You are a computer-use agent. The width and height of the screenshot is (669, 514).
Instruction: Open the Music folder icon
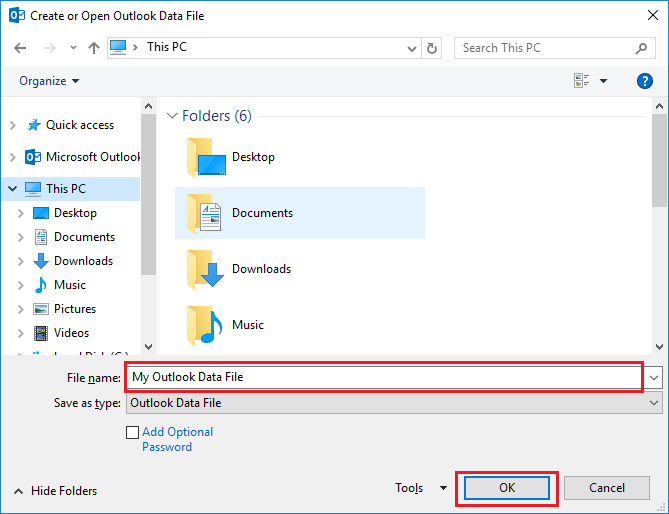(204, 325)
